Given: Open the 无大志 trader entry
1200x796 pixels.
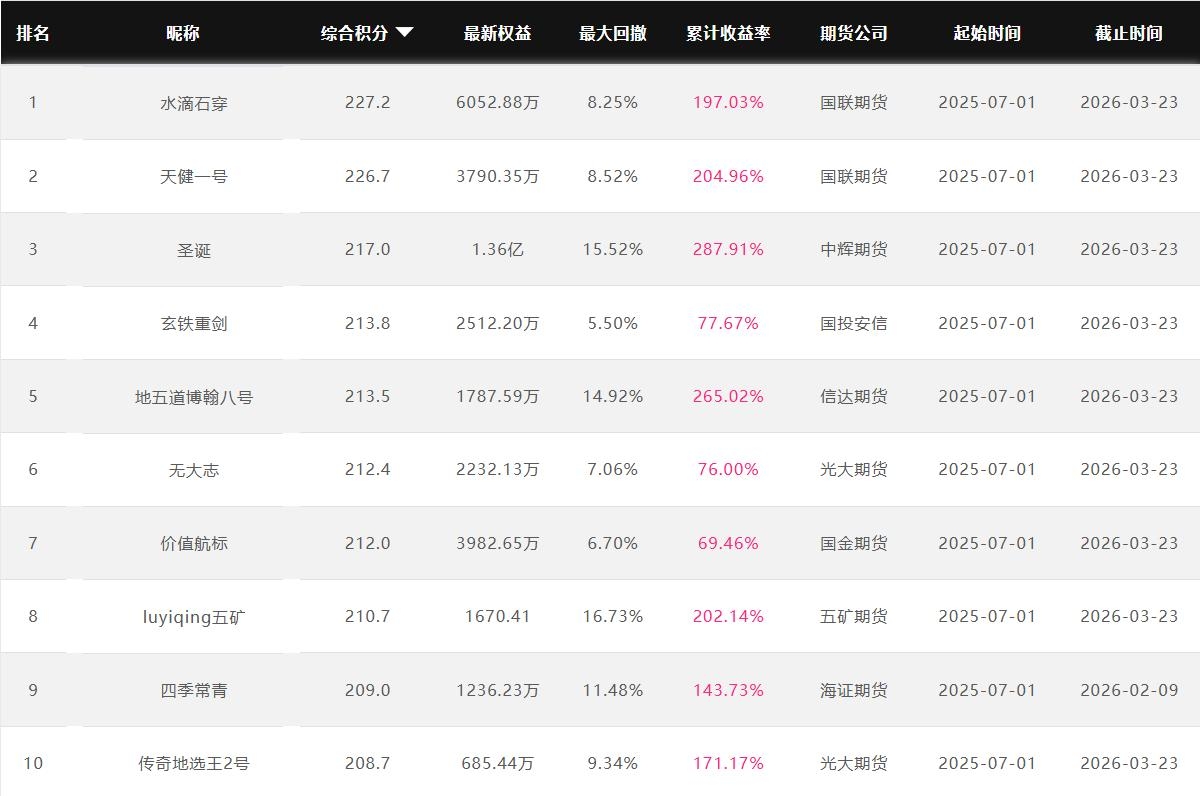Looking at the screenshot, I should click(x=194, y=470).
